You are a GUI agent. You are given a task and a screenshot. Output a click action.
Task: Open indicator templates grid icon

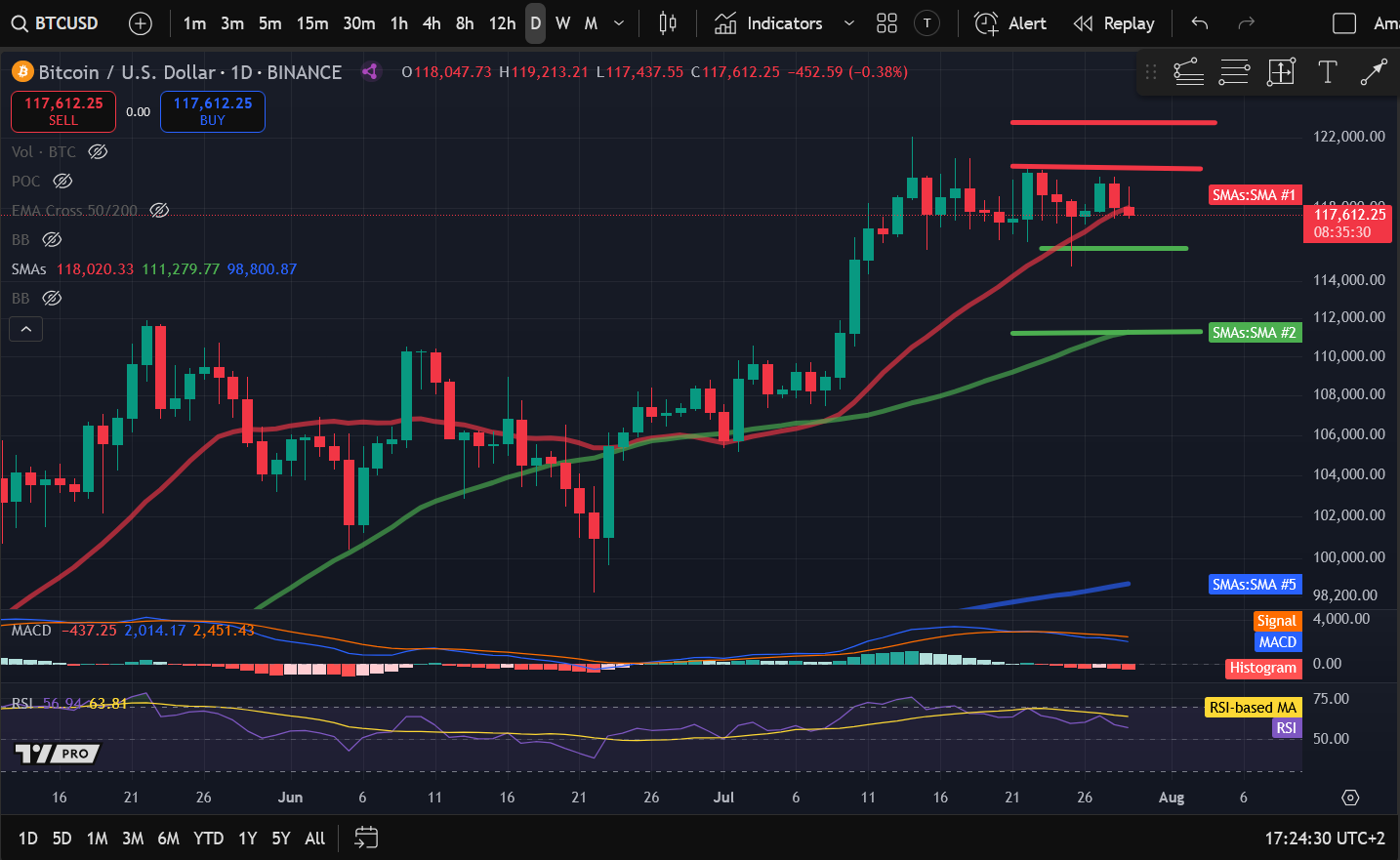886,23
